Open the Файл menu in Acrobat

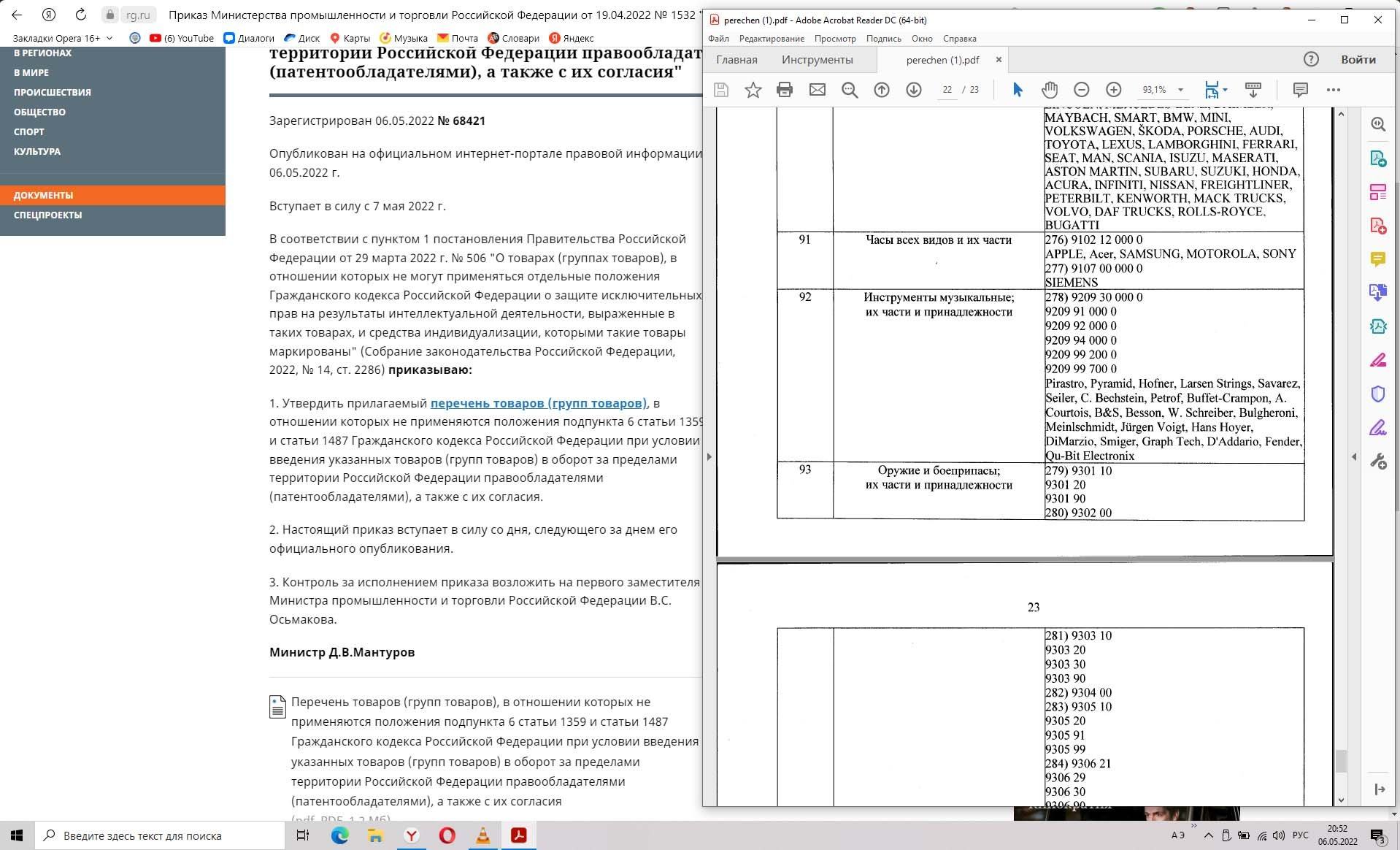[x=718, y=39]
